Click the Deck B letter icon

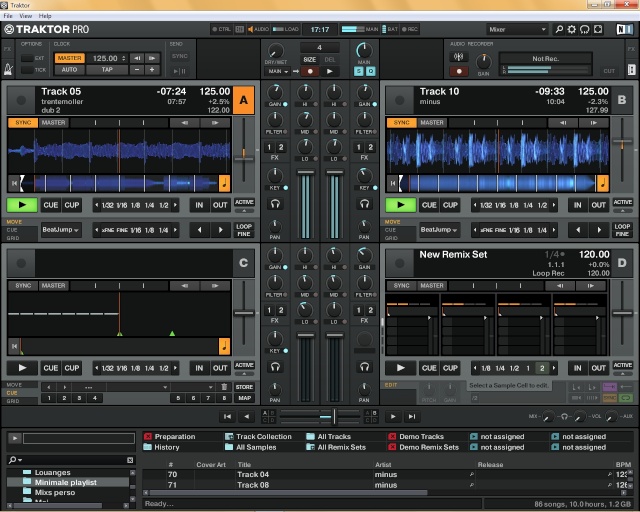tap(622, 100)
